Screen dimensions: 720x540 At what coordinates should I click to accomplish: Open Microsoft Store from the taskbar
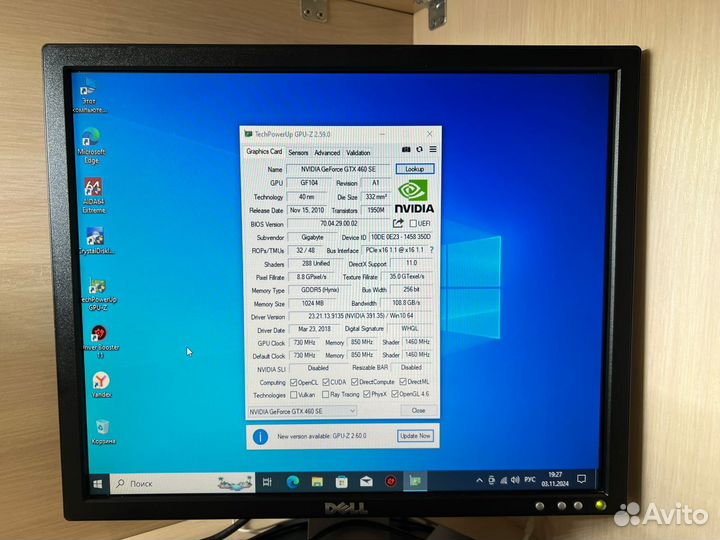pos(342,482)
